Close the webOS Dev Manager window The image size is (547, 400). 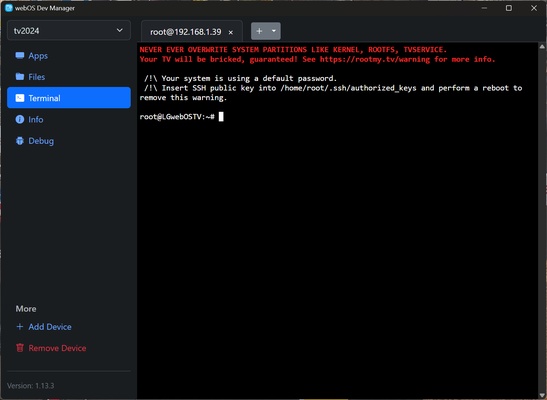tap(534, 8)
